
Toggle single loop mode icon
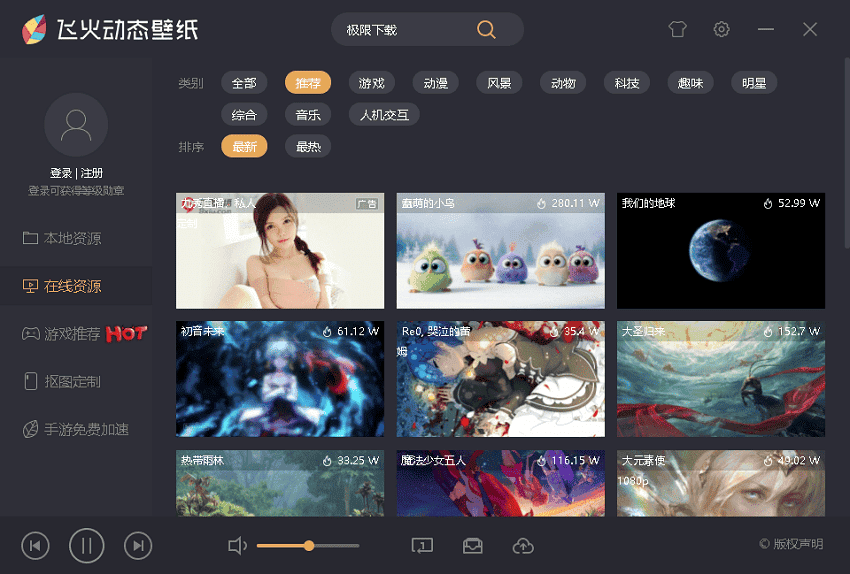(422, 546)
